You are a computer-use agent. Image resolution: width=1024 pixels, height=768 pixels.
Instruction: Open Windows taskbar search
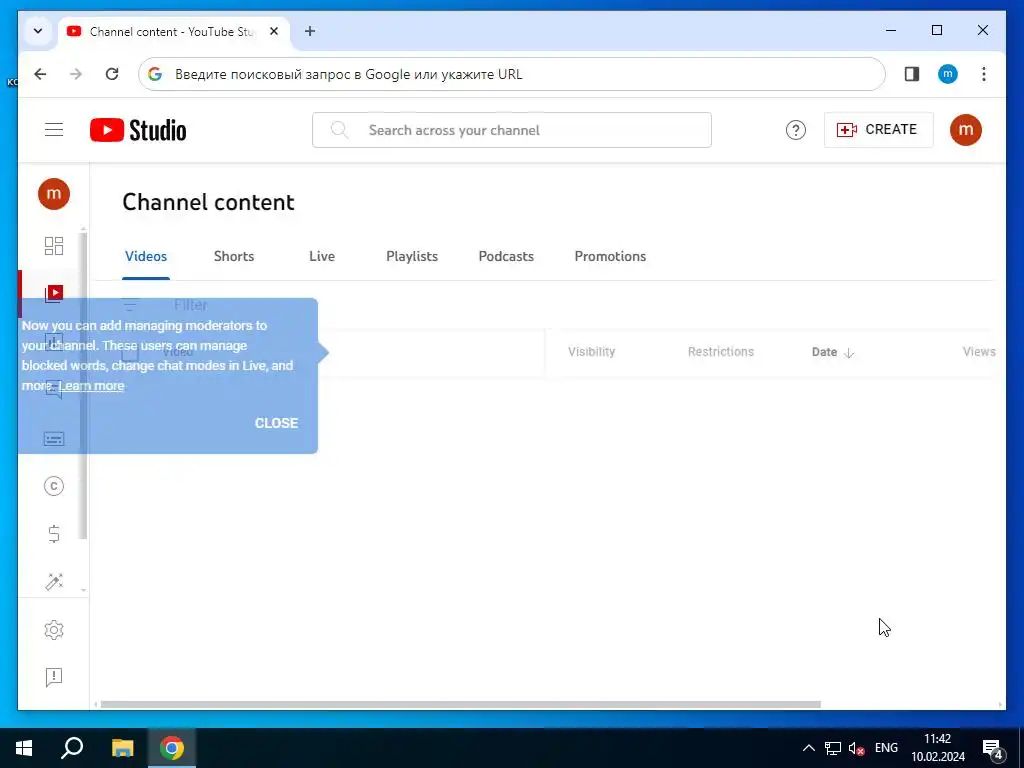(72, 748)
